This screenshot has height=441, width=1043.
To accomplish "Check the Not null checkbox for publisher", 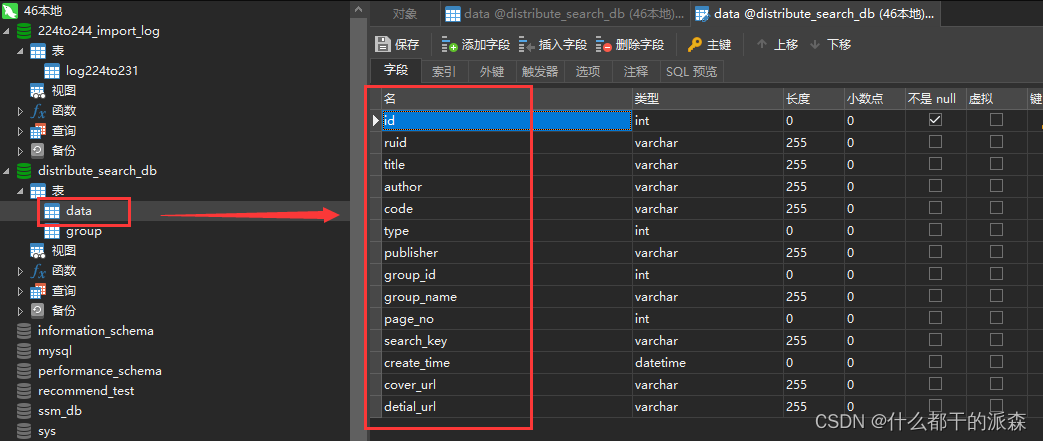I will pyautogui.click(x=935, y=251).
